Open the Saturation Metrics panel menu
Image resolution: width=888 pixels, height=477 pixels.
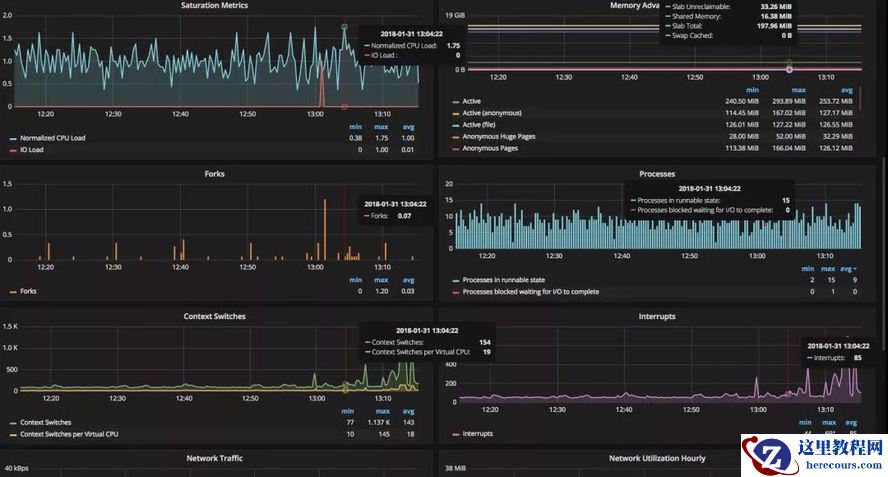click(215, 6)
